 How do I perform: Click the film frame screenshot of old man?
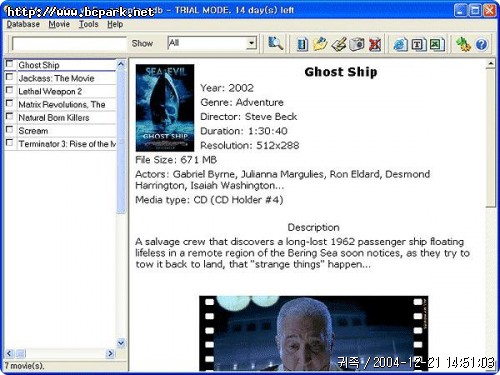tap(313, 333)
